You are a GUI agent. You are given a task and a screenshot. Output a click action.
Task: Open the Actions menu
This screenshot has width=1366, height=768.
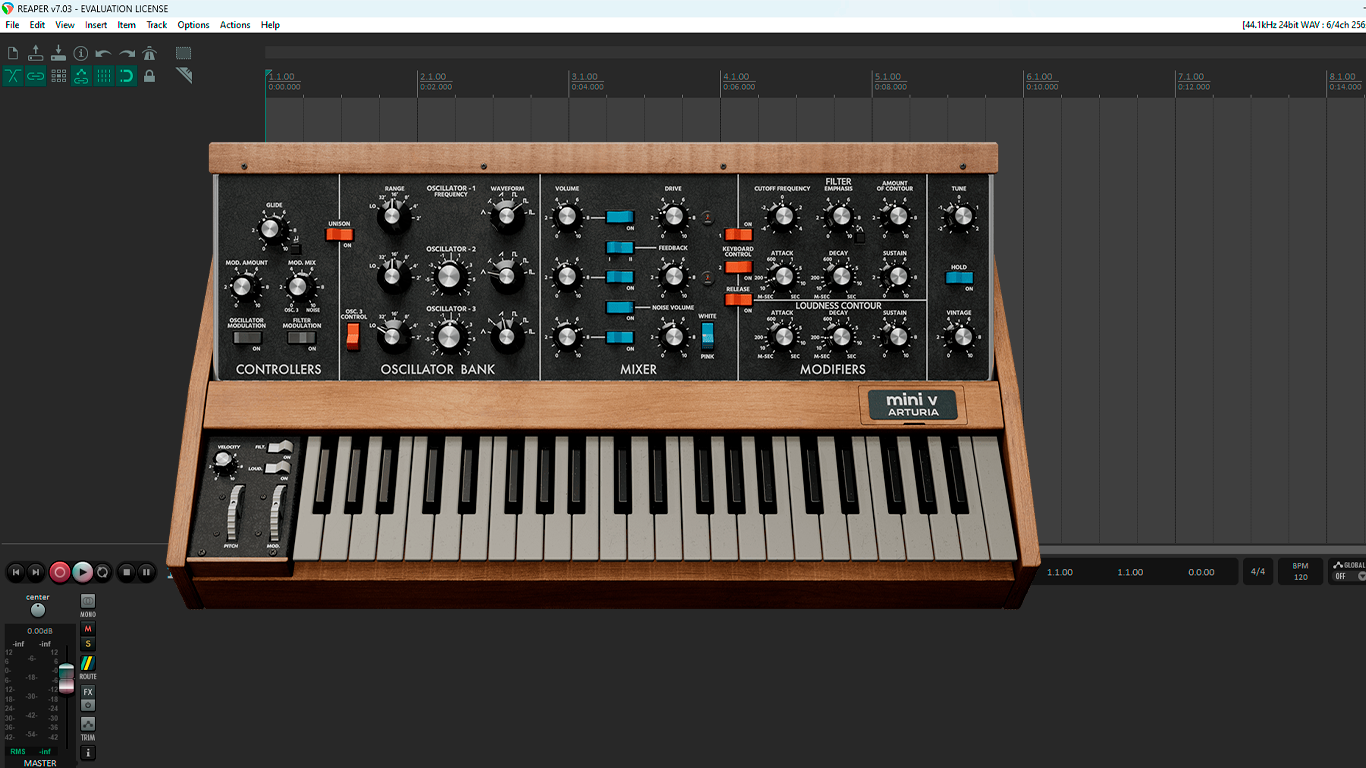click(x=235, y=25)
